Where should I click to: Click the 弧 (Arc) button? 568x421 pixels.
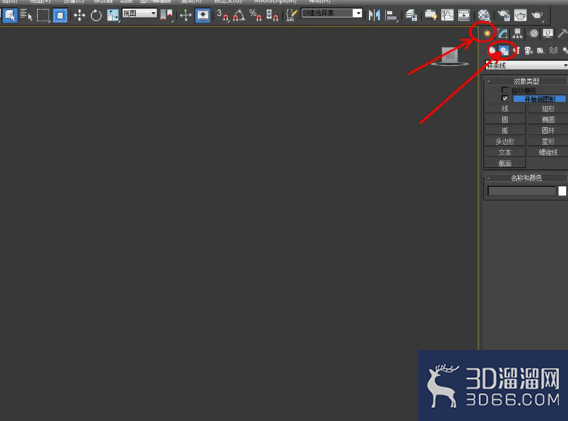pyautogui.click(x=505, y=130)
